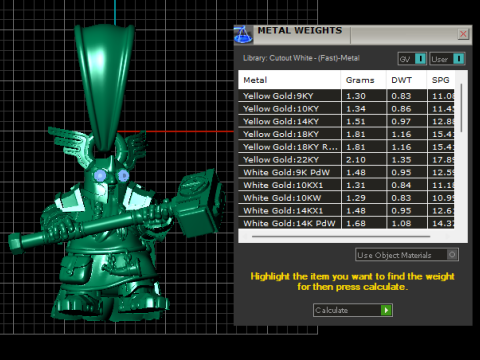Select the White Gold:10KW row
Viewport: 480px width, 360px height.
tap(346, 198)
